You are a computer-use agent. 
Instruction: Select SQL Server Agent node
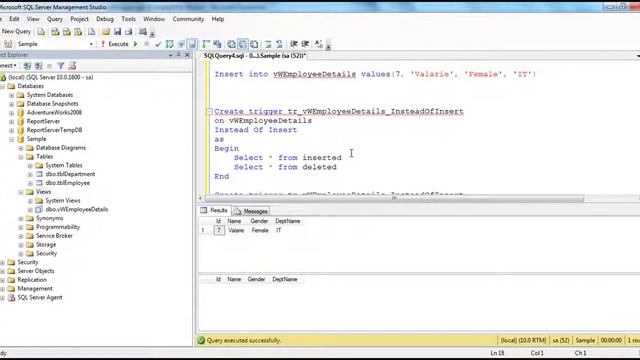(40, 298)
